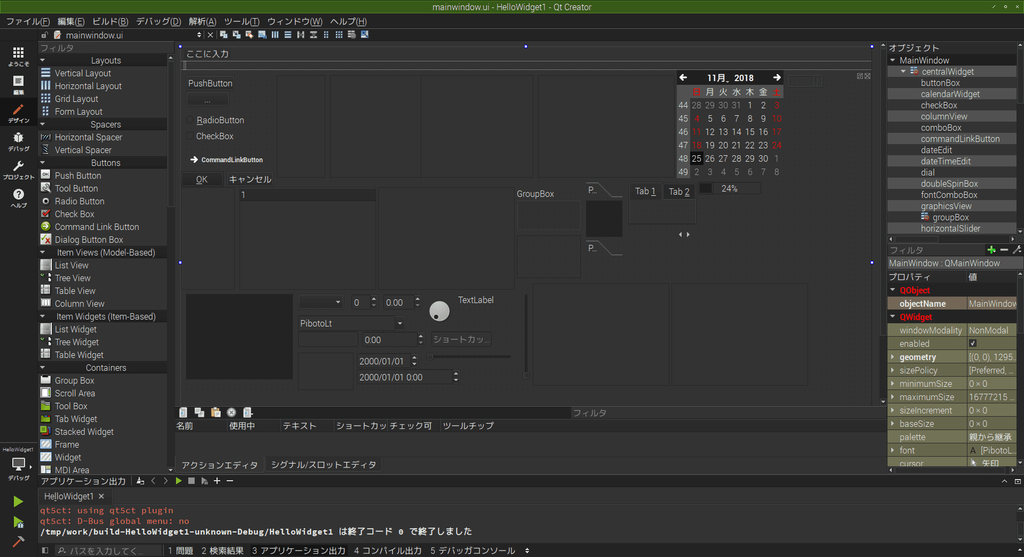
Task: Add a dynamic property with green plus
Action: point(991,250)
